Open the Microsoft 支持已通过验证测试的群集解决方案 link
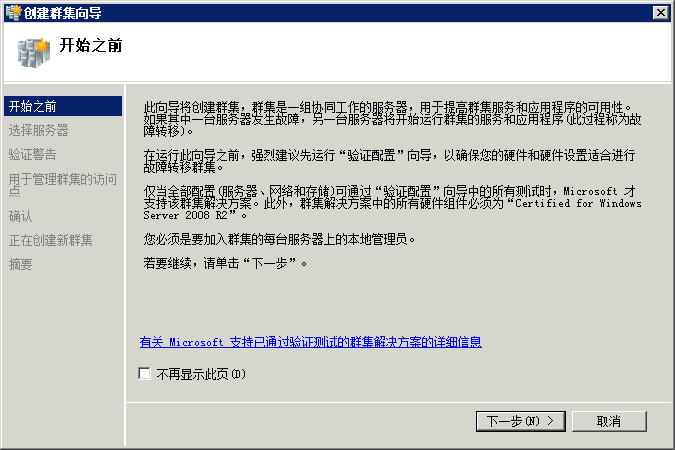Screen dimensions: 675x450 click(310, 342)
